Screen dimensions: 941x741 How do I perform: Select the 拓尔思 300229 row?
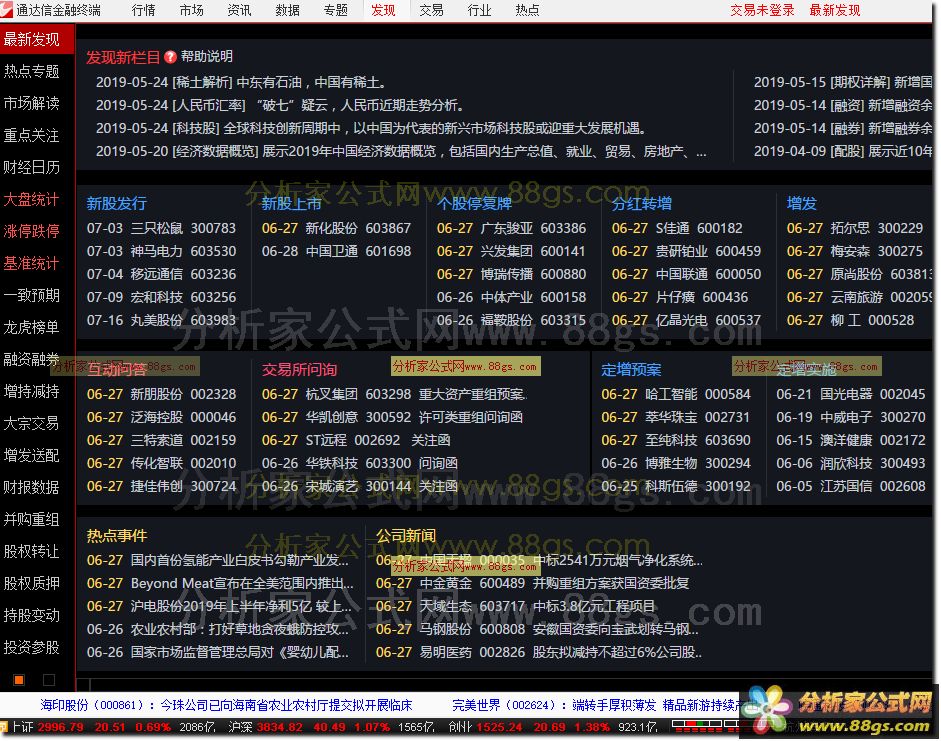click(855, 228)
